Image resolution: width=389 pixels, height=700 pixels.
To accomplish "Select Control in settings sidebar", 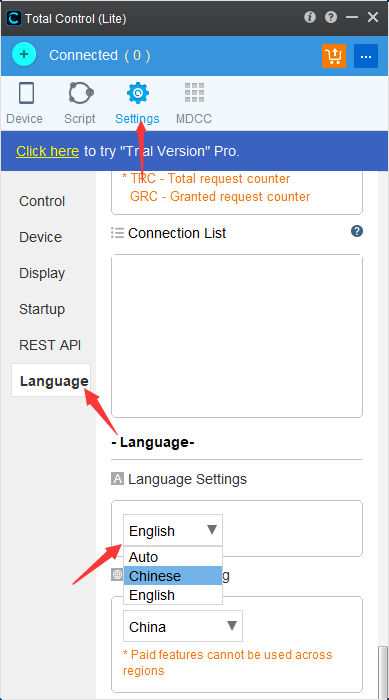I will click(42, 201).
